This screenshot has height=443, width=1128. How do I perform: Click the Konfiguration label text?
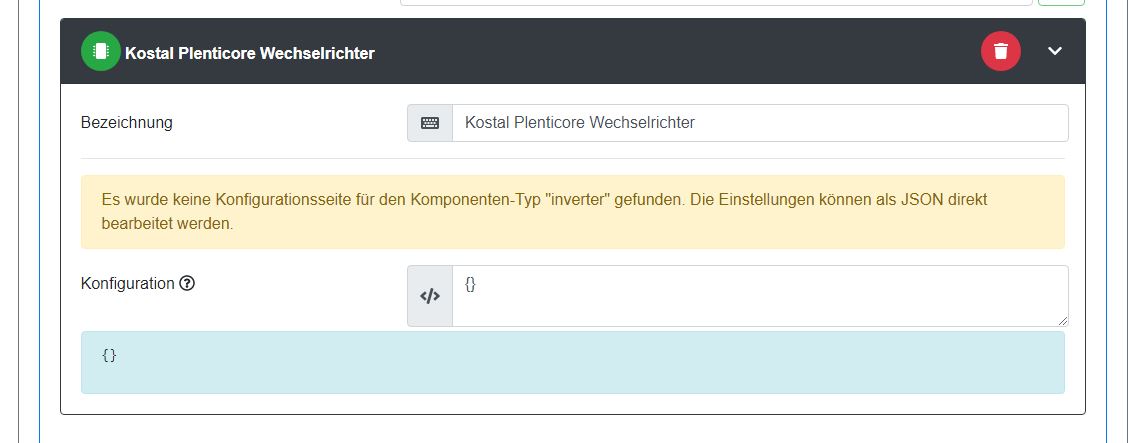click(127, 283)
